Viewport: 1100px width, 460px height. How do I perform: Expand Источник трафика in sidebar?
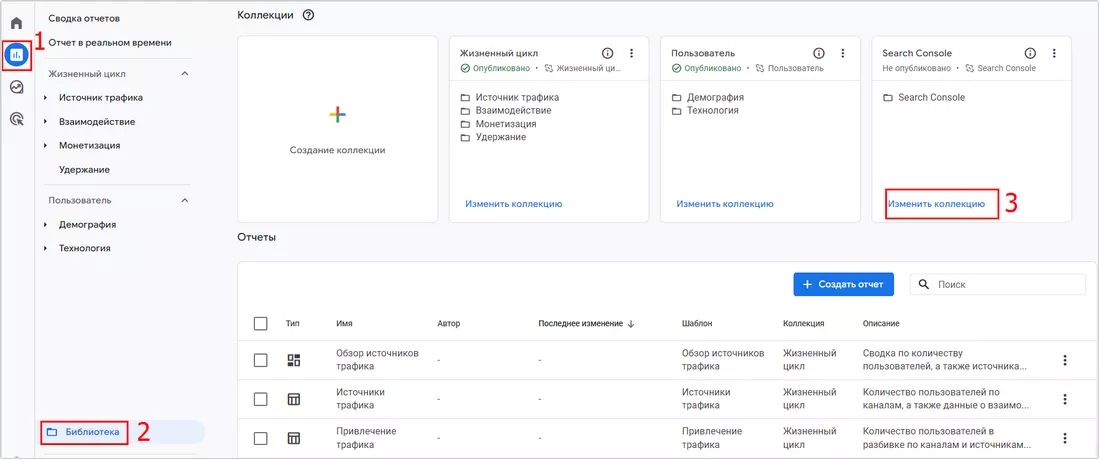tap(46, 98)
